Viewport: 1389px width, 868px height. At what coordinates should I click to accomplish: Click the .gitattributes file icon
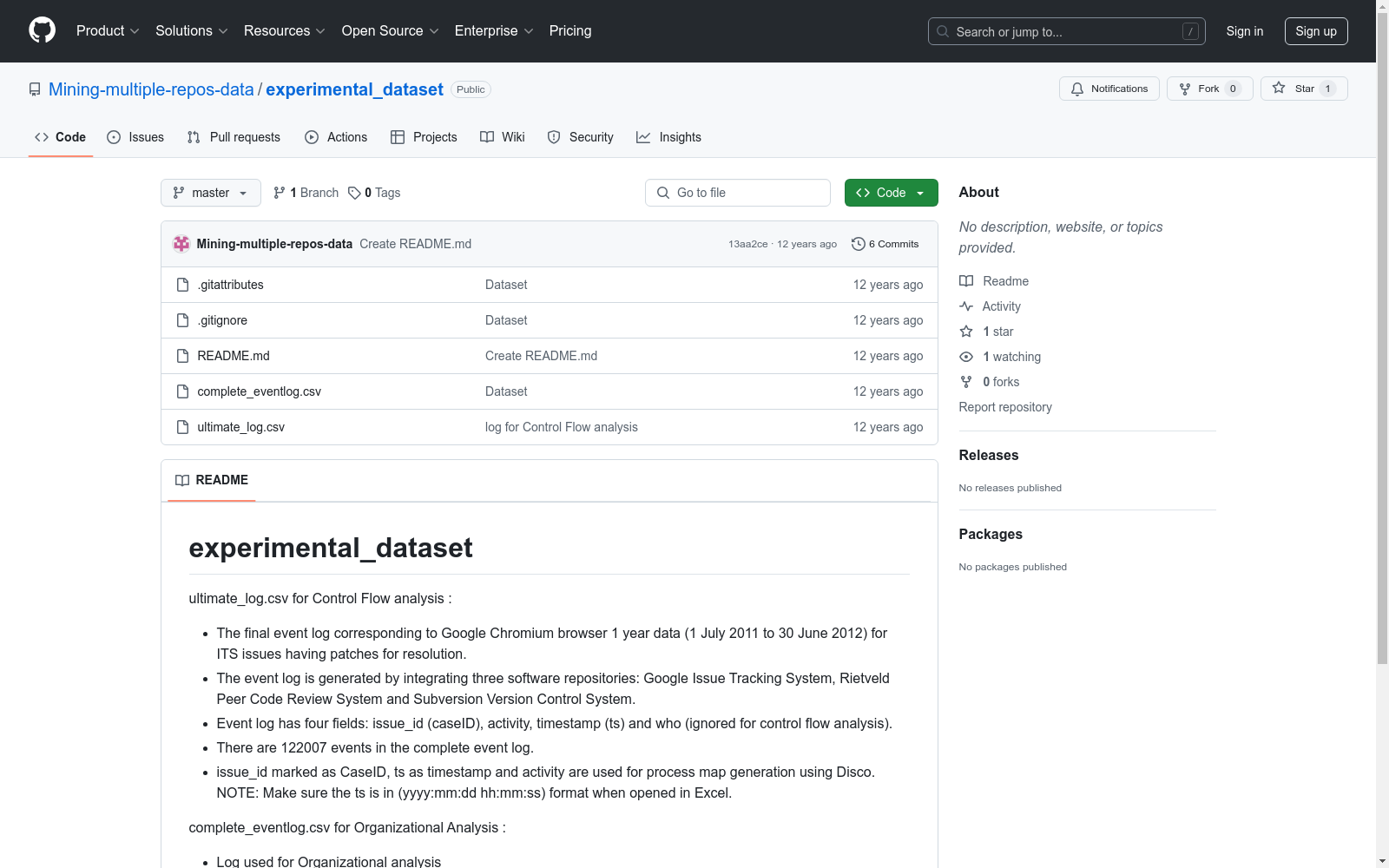click(x=182, y=285)
